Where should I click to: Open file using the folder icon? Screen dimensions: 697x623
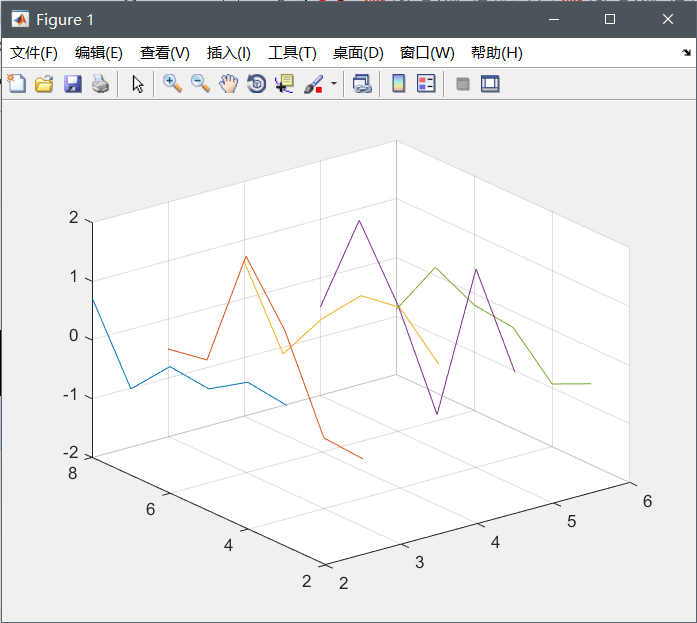point(44,84)
